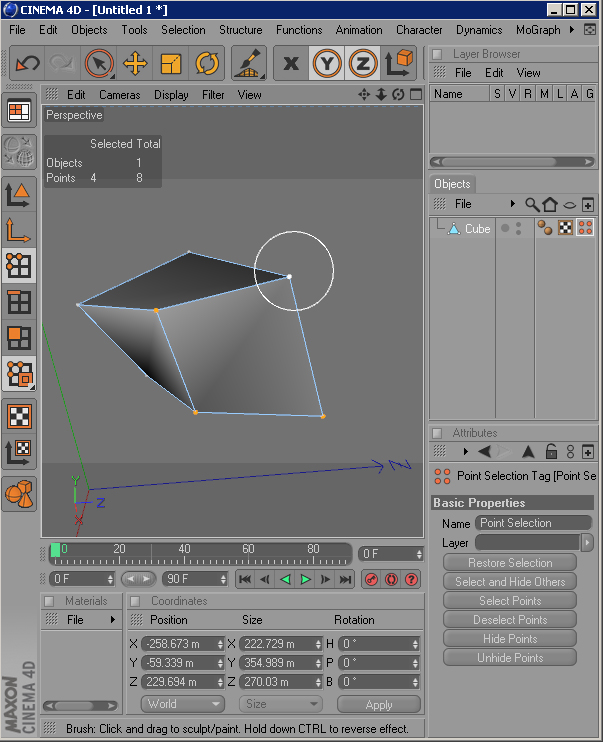Image resolution: width=603 pixels, height=742 pixels.
Task: Activate the Brush sculpt tool
Action: pyautogui.click(x=249, y=63)
